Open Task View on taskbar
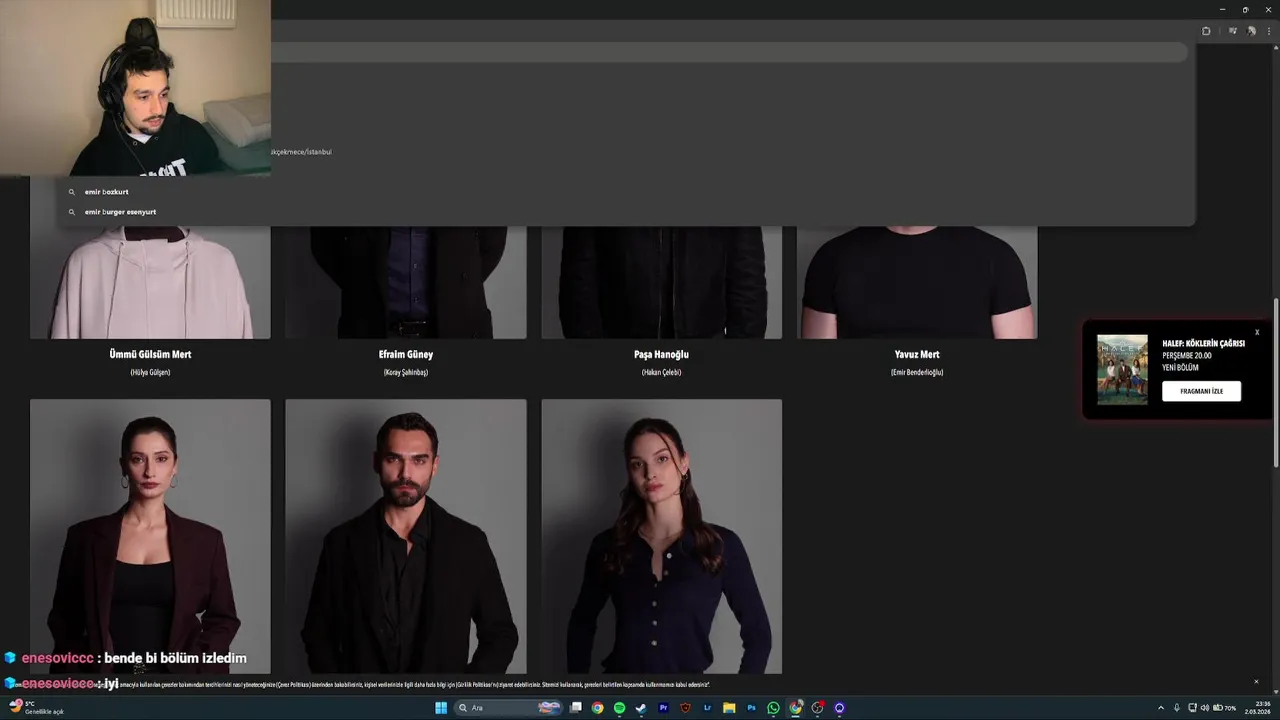Image resolution: width=1280 pixels, height=720 pixels. (x=576, y=708)
